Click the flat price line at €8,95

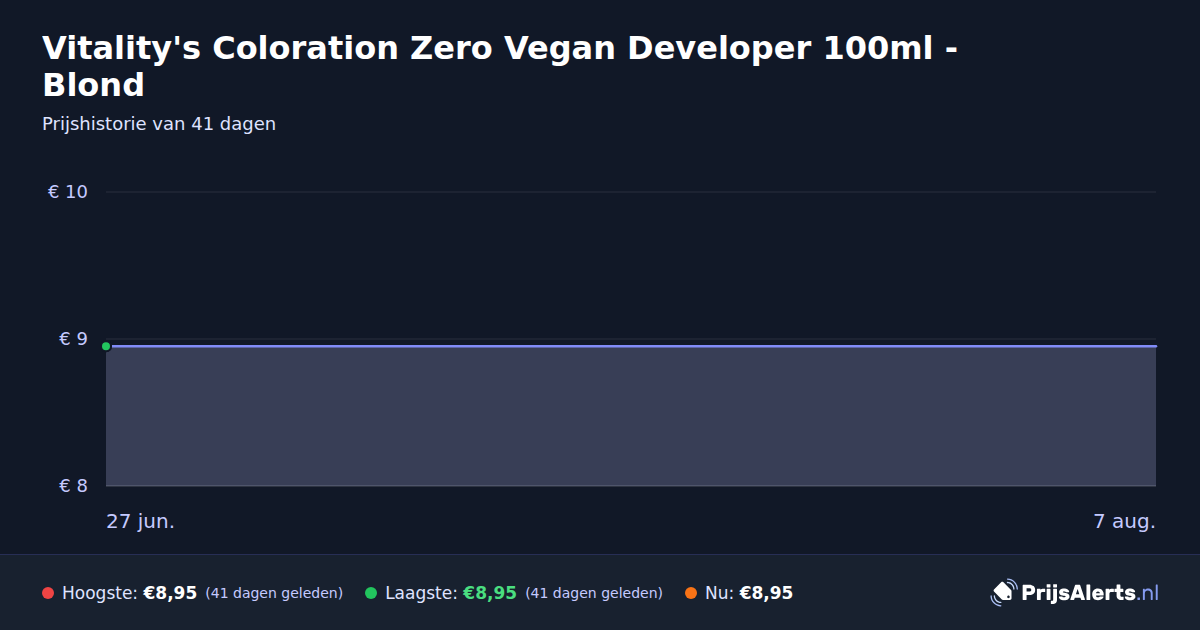[x=631, y=346]
